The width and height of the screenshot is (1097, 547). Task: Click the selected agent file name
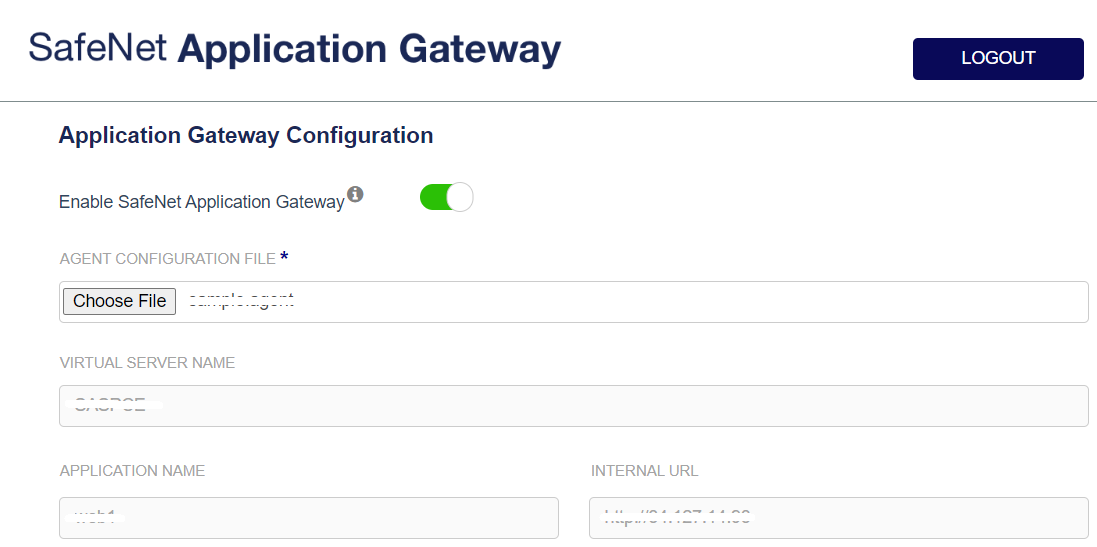(241, 301)
